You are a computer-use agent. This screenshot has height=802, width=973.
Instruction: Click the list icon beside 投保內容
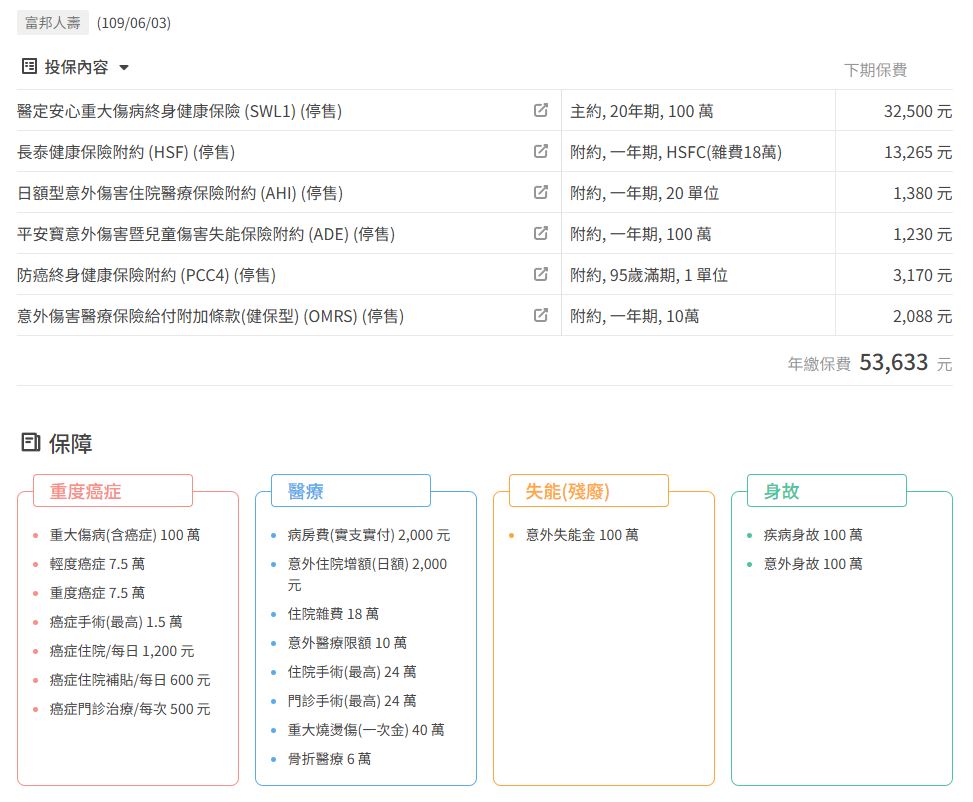click(x=29, y=67)
